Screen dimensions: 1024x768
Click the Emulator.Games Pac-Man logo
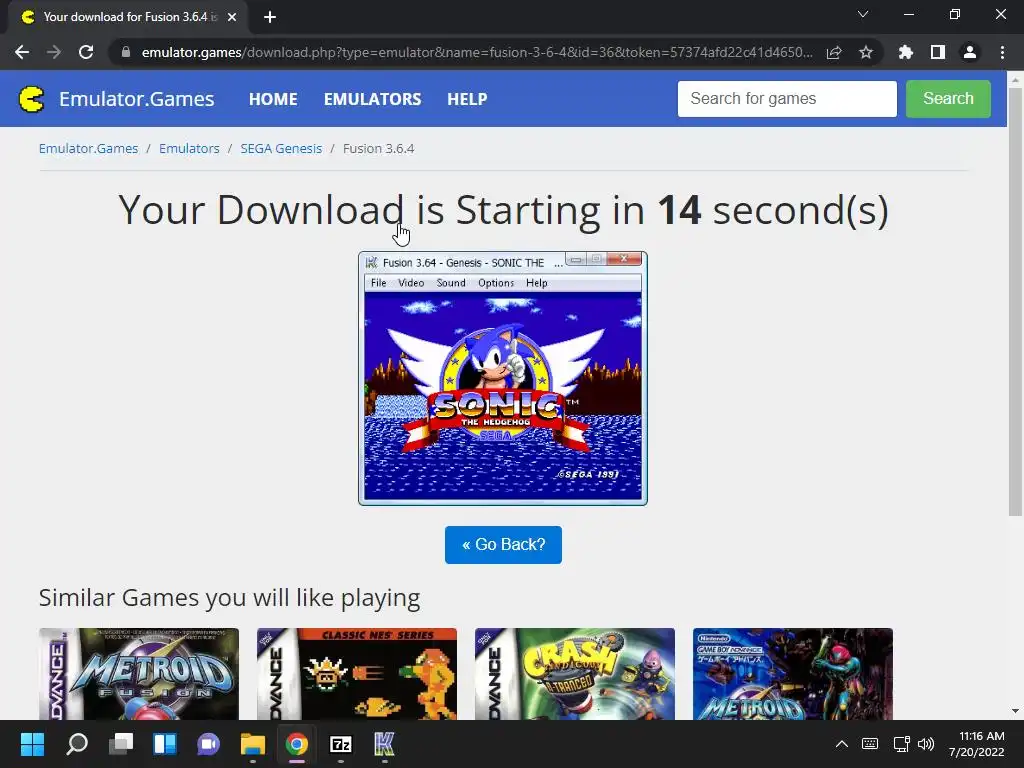[x=31, y=99]
